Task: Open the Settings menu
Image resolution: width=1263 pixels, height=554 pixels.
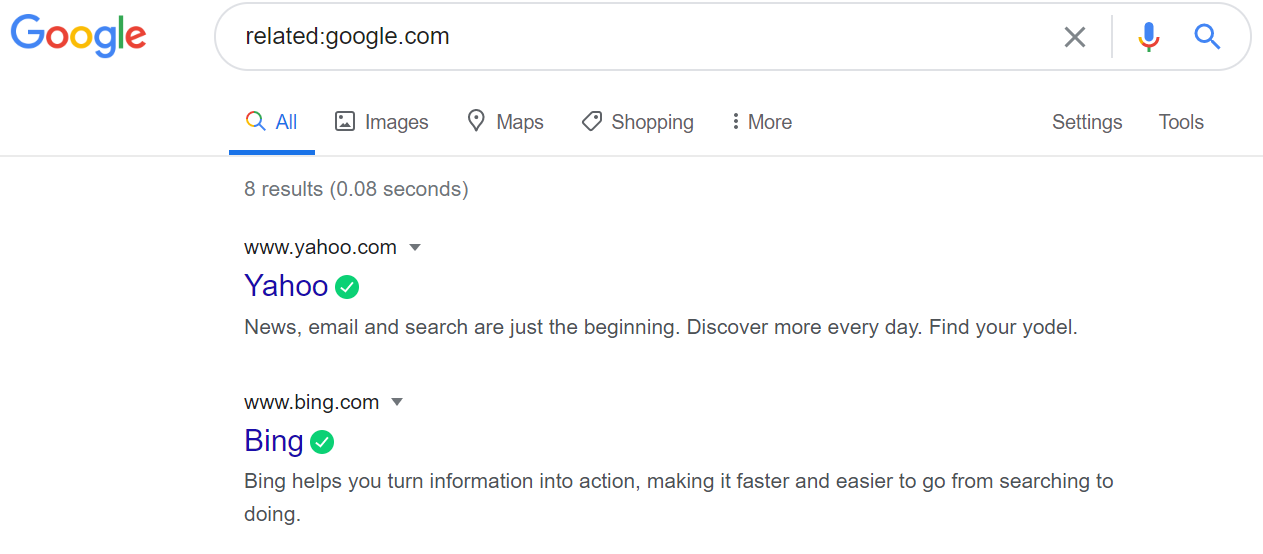Action: 1087,122
